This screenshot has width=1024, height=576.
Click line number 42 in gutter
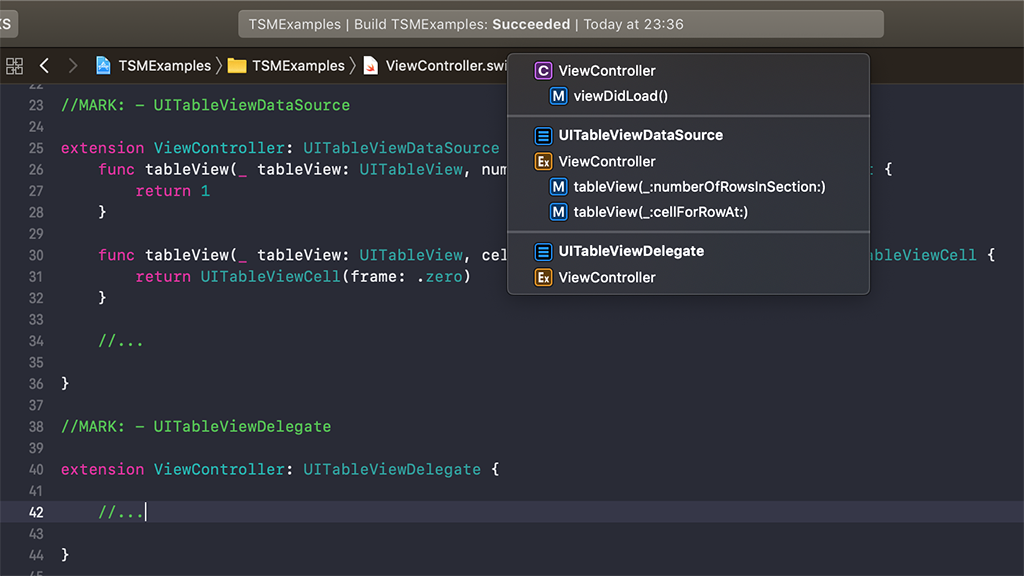pos(36,512)
